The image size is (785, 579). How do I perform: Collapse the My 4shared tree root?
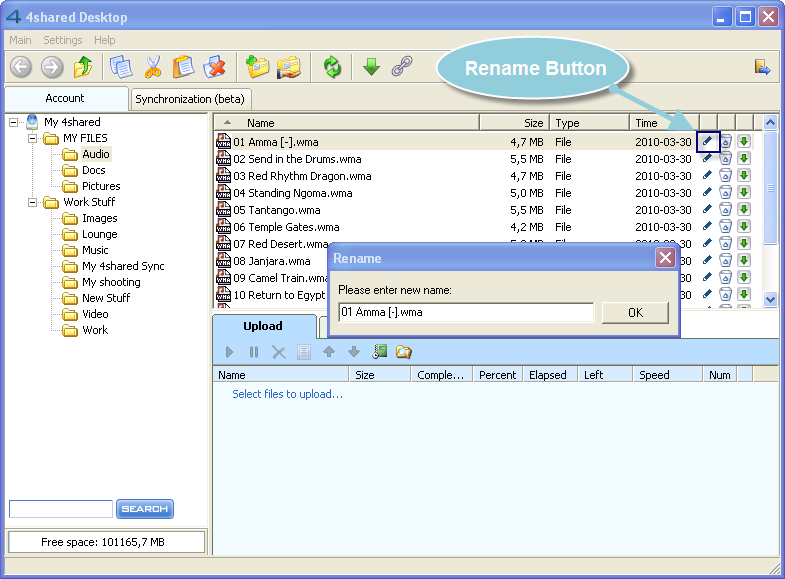tap(14, 122)
